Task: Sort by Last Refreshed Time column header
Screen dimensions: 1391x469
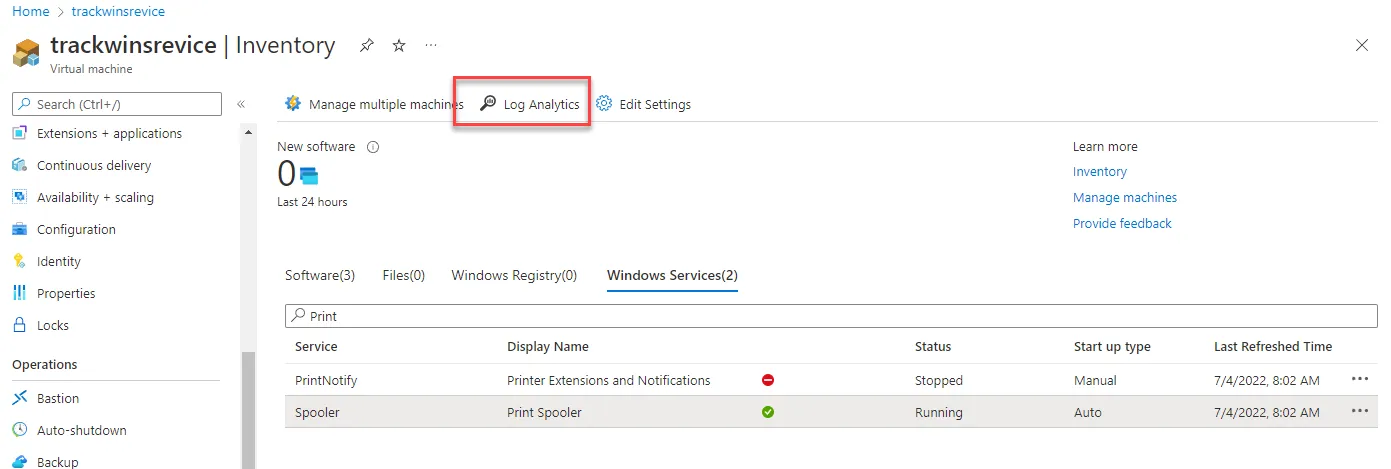Action: [x=1273, y=347]
